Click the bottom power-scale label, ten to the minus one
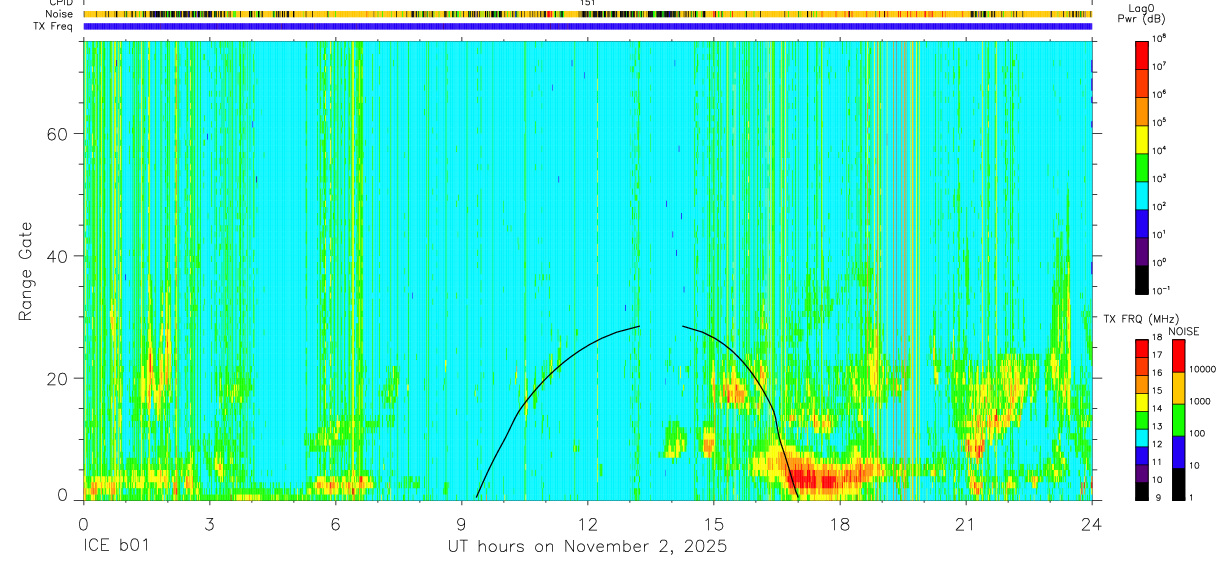1228x567 pixels. (1161, 290)
